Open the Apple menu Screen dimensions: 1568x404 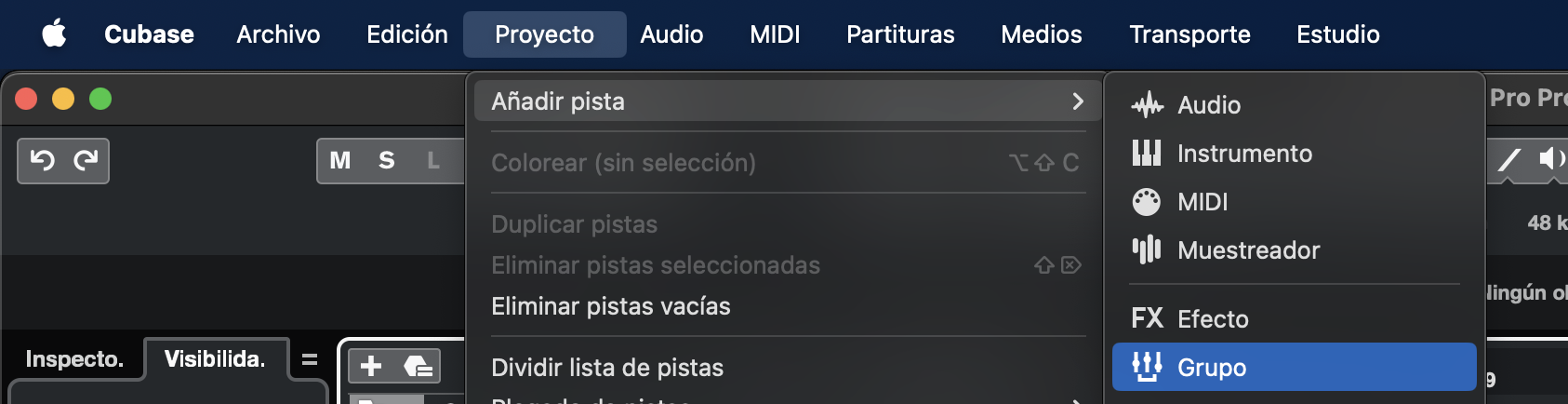[x=54, y=34]
